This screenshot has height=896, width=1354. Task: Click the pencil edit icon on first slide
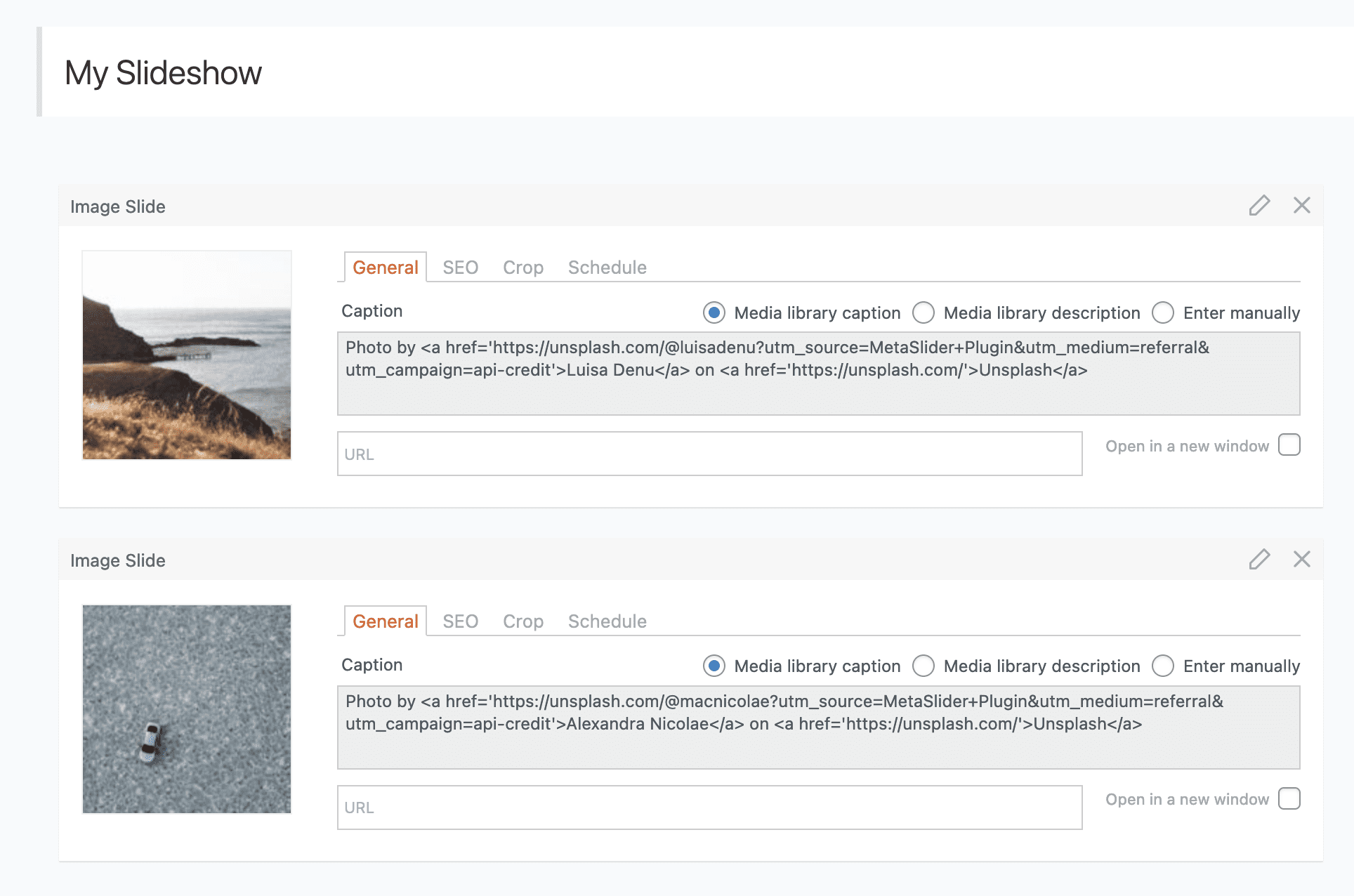[1259, 206]
